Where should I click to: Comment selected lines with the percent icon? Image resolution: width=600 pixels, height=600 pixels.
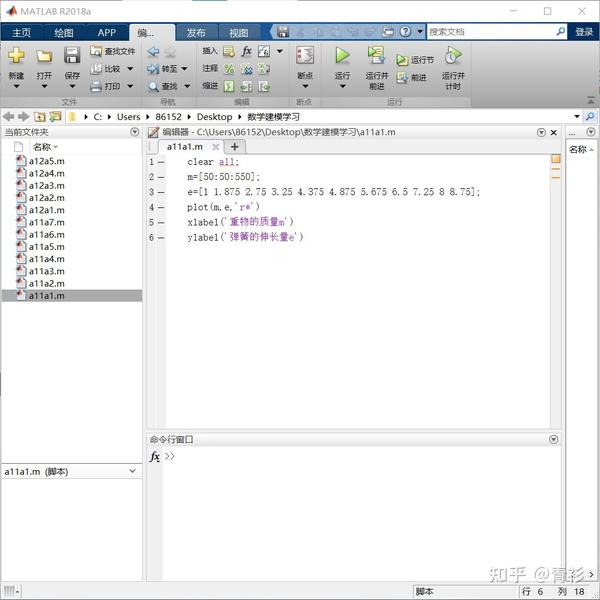(229, 69)
